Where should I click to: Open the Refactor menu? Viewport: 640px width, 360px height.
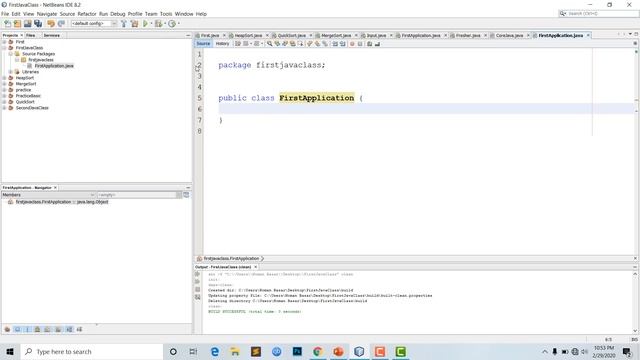pyautogui.click(x=87, y=14)
